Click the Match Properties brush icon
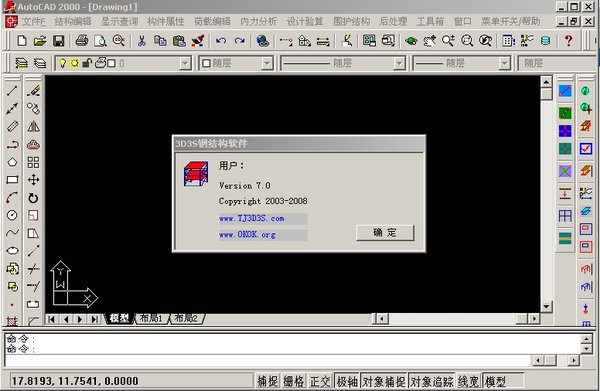Image resolution: width=600 pixels, height=391 pixels. coord(198,41)
